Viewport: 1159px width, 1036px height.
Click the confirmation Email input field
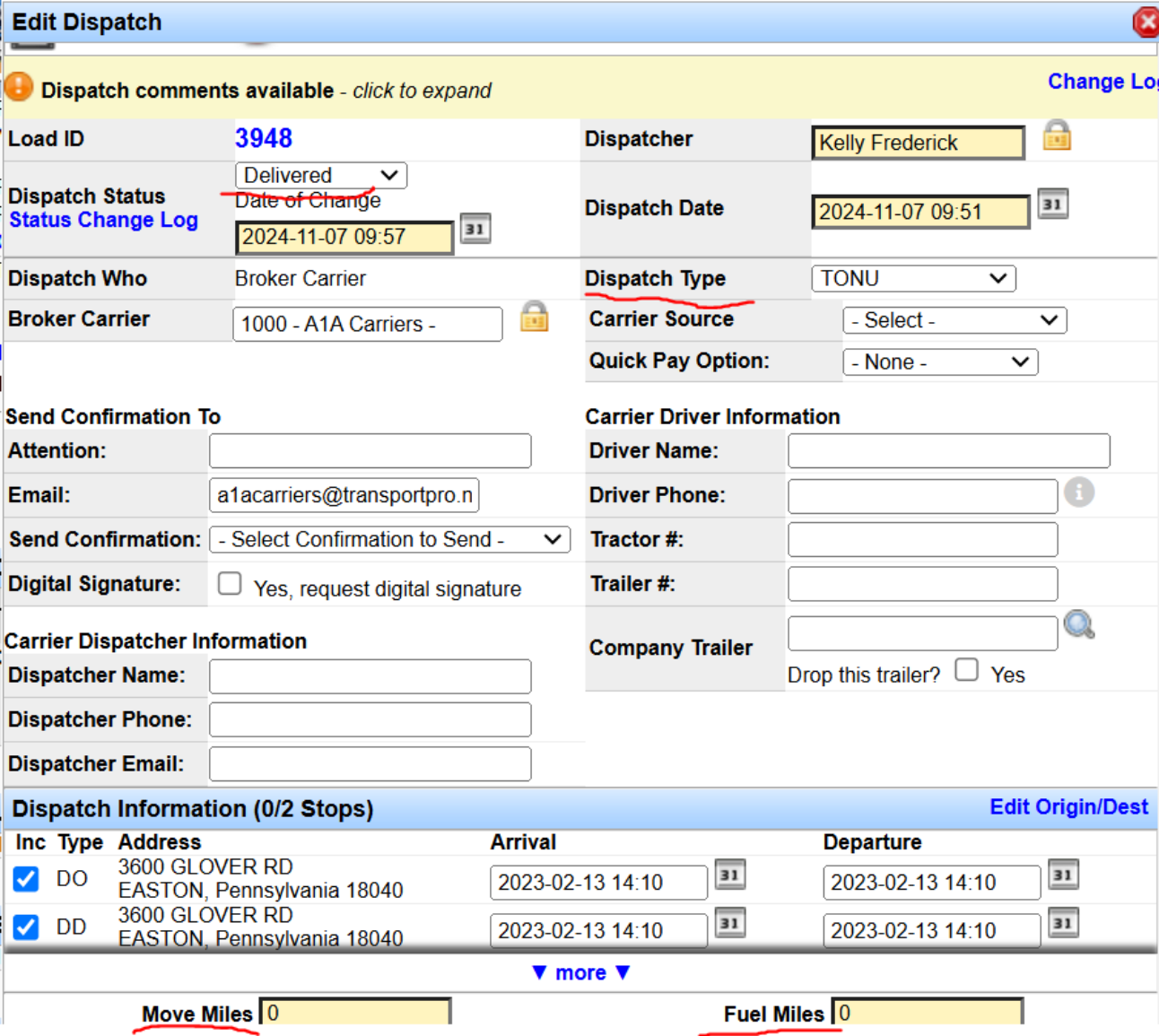[x=344, y=495]
